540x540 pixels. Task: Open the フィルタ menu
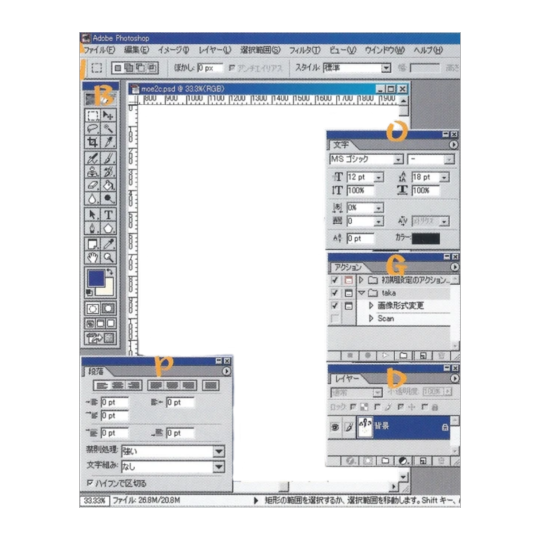coord(305,50)
